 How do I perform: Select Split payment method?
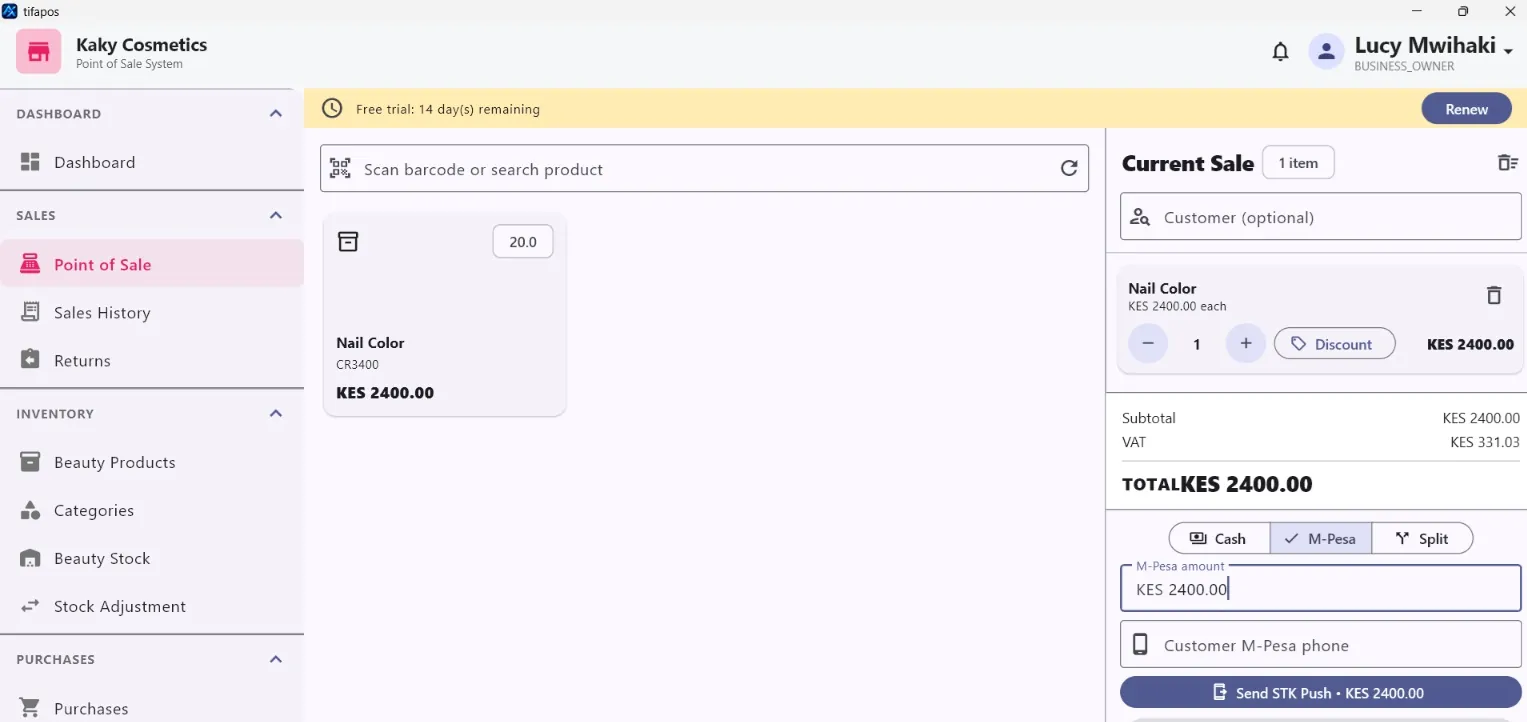pos(1422,538)
